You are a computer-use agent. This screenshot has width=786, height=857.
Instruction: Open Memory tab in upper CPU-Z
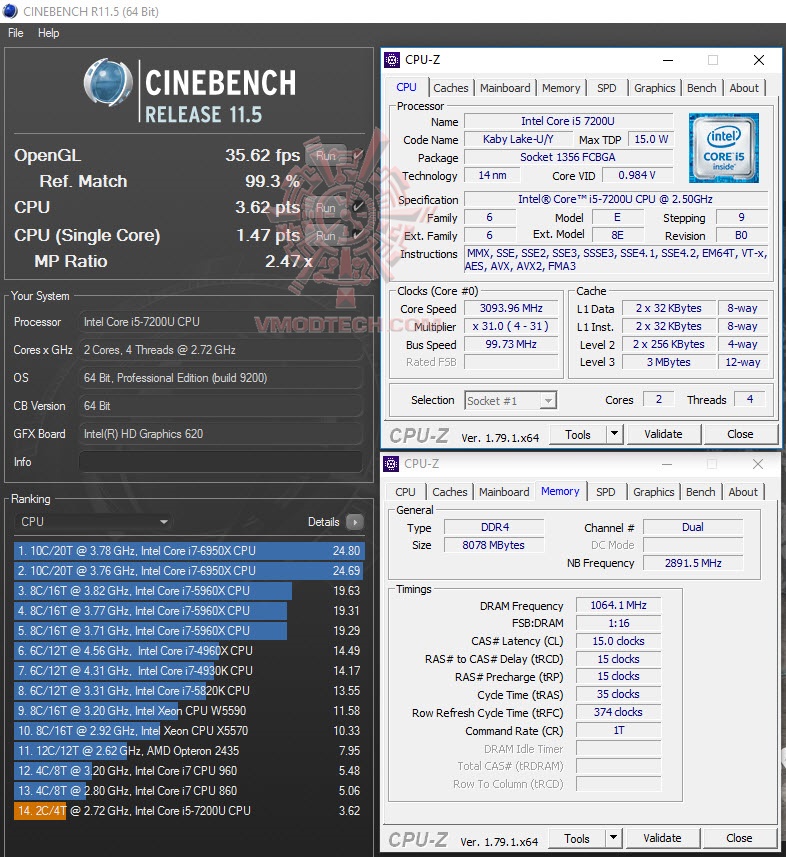pyautogui.click(x=561, y=88)
